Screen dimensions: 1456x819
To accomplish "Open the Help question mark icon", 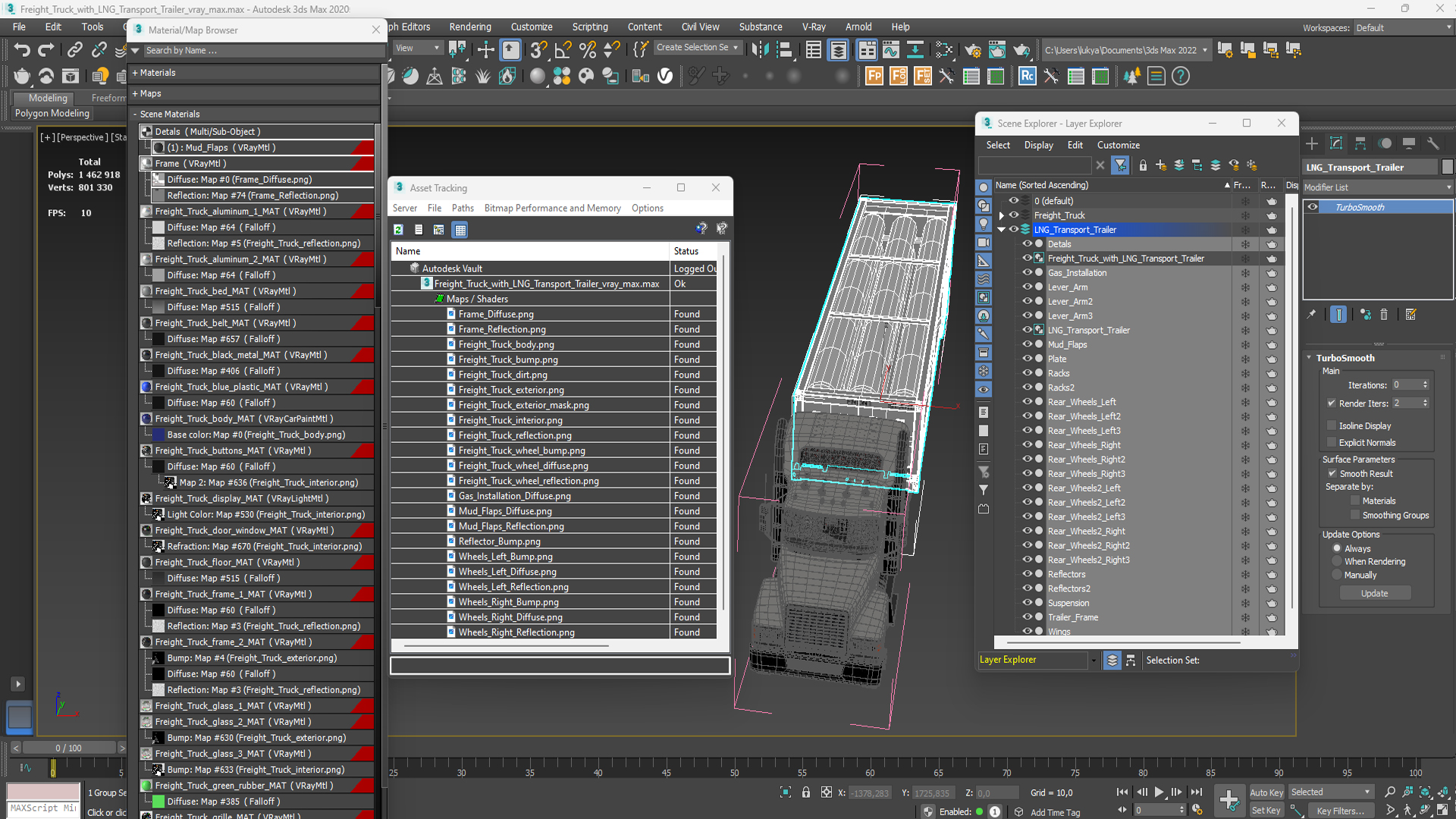I will (x=1180, y=76).
